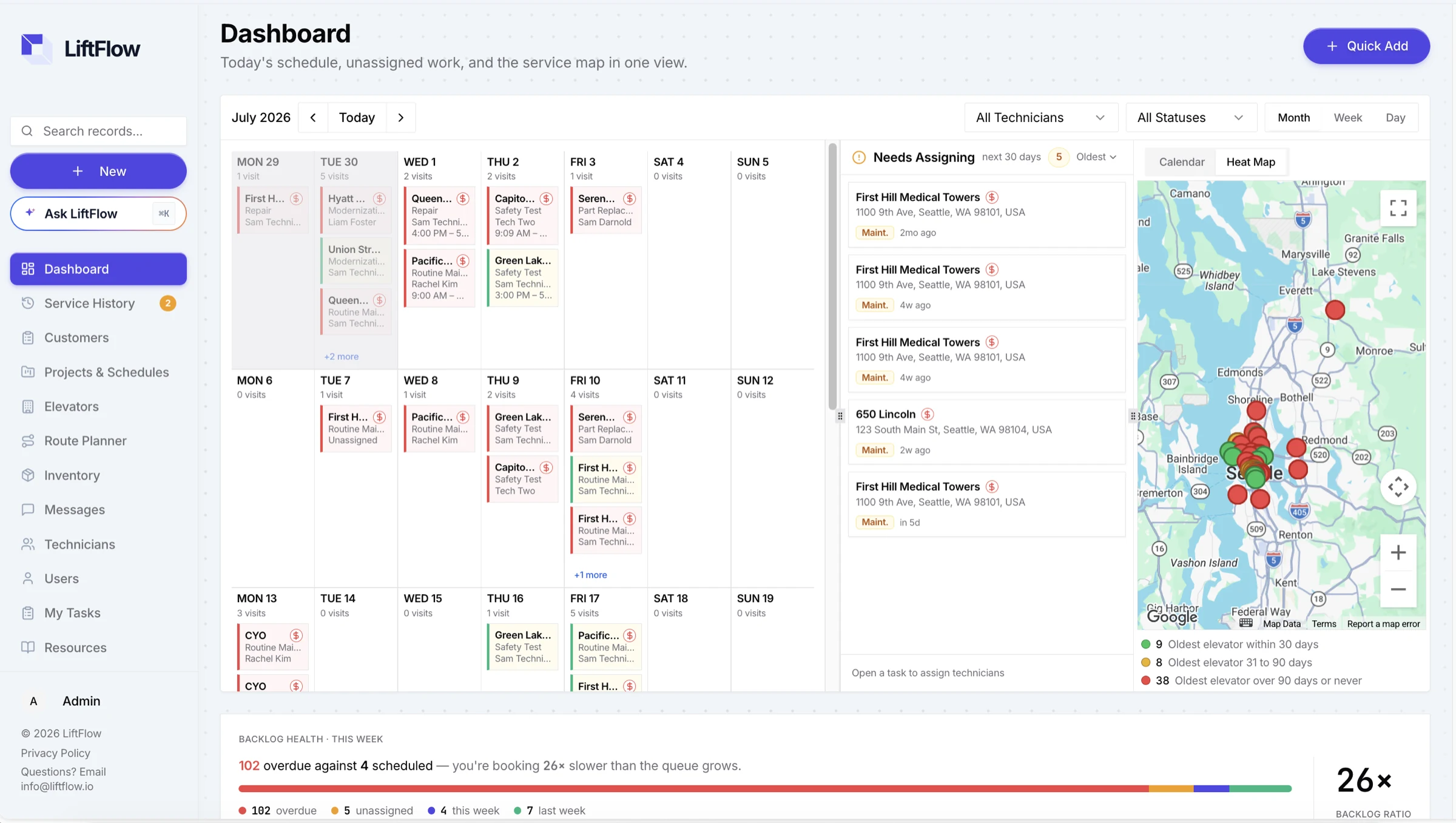
Task: Click the 650 Lincoln dollar icon
Action: pos(927,415)
